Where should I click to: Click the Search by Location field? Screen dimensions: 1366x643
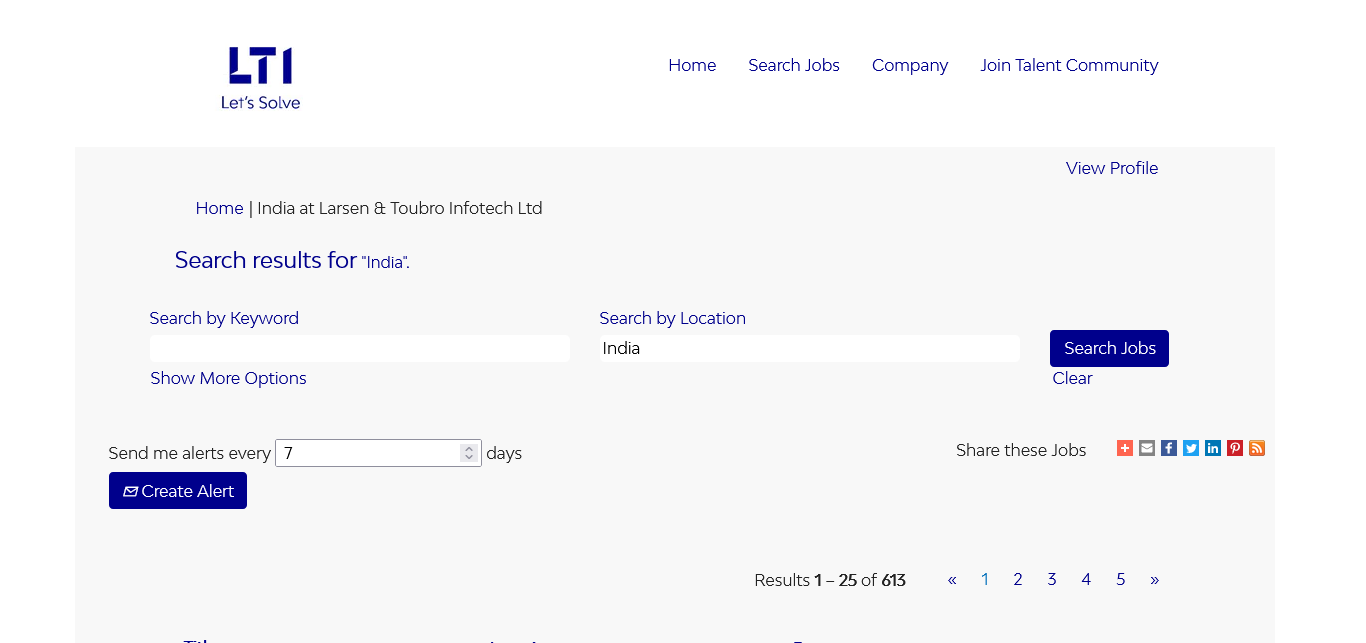(810, 348)
